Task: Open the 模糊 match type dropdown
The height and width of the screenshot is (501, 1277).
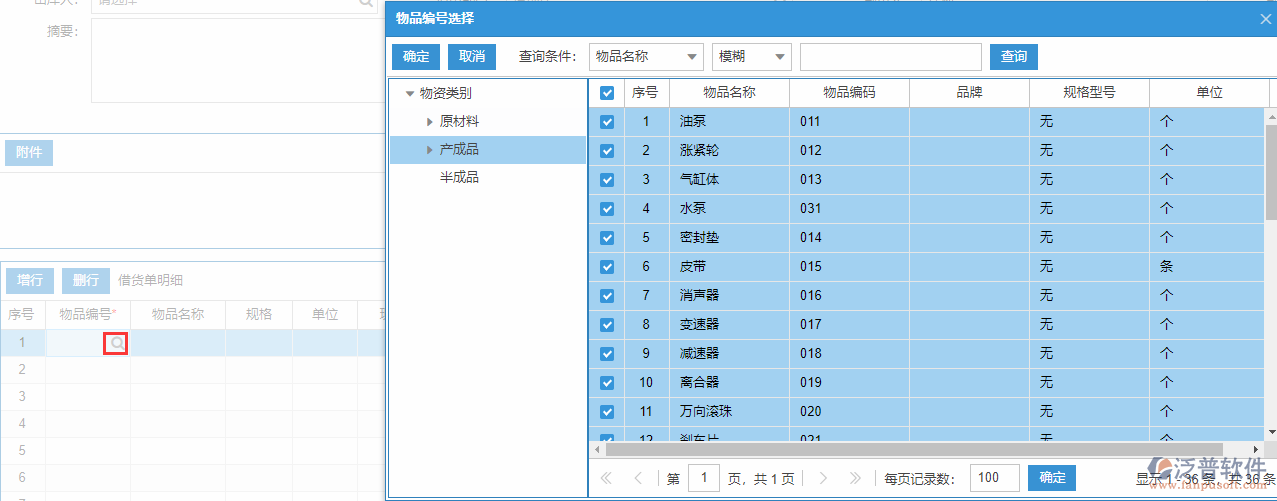Action: tap(751, 57)
